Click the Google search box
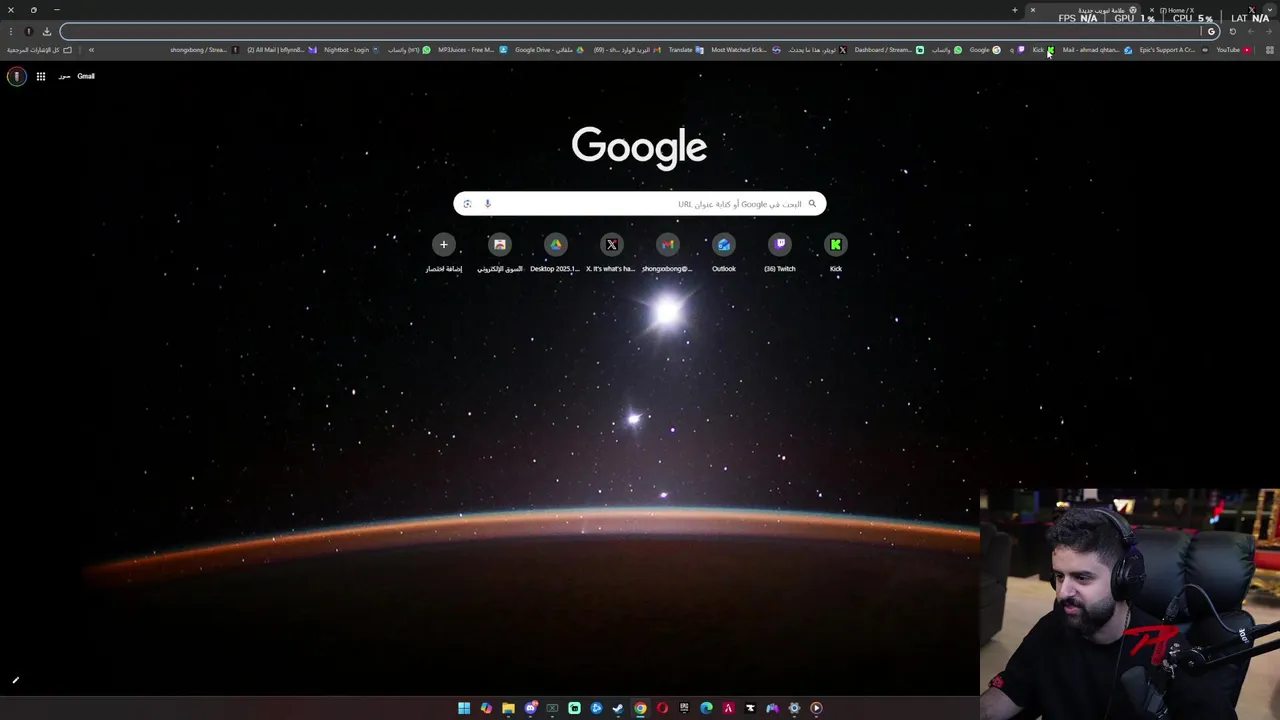The height and width of the screenshot is (720, 1280). coord(640,204)
